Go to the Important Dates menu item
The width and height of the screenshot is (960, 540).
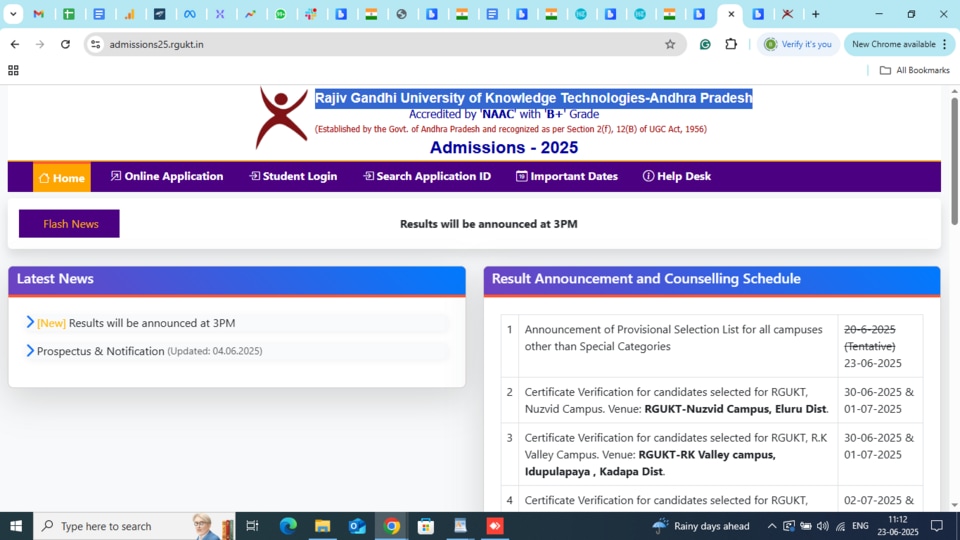566,176
